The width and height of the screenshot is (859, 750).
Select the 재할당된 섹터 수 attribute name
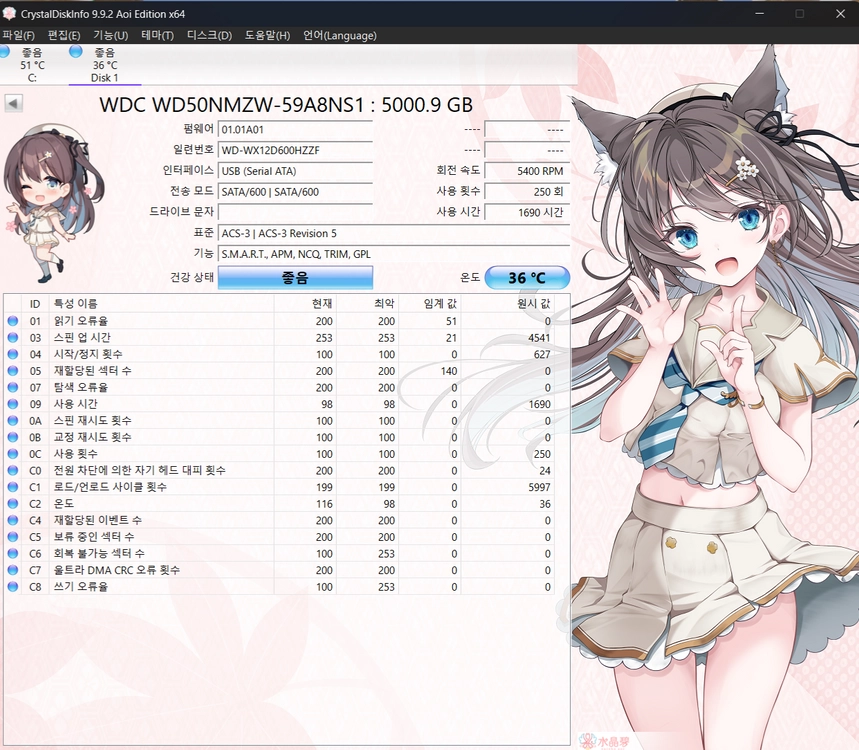[93, 371]
